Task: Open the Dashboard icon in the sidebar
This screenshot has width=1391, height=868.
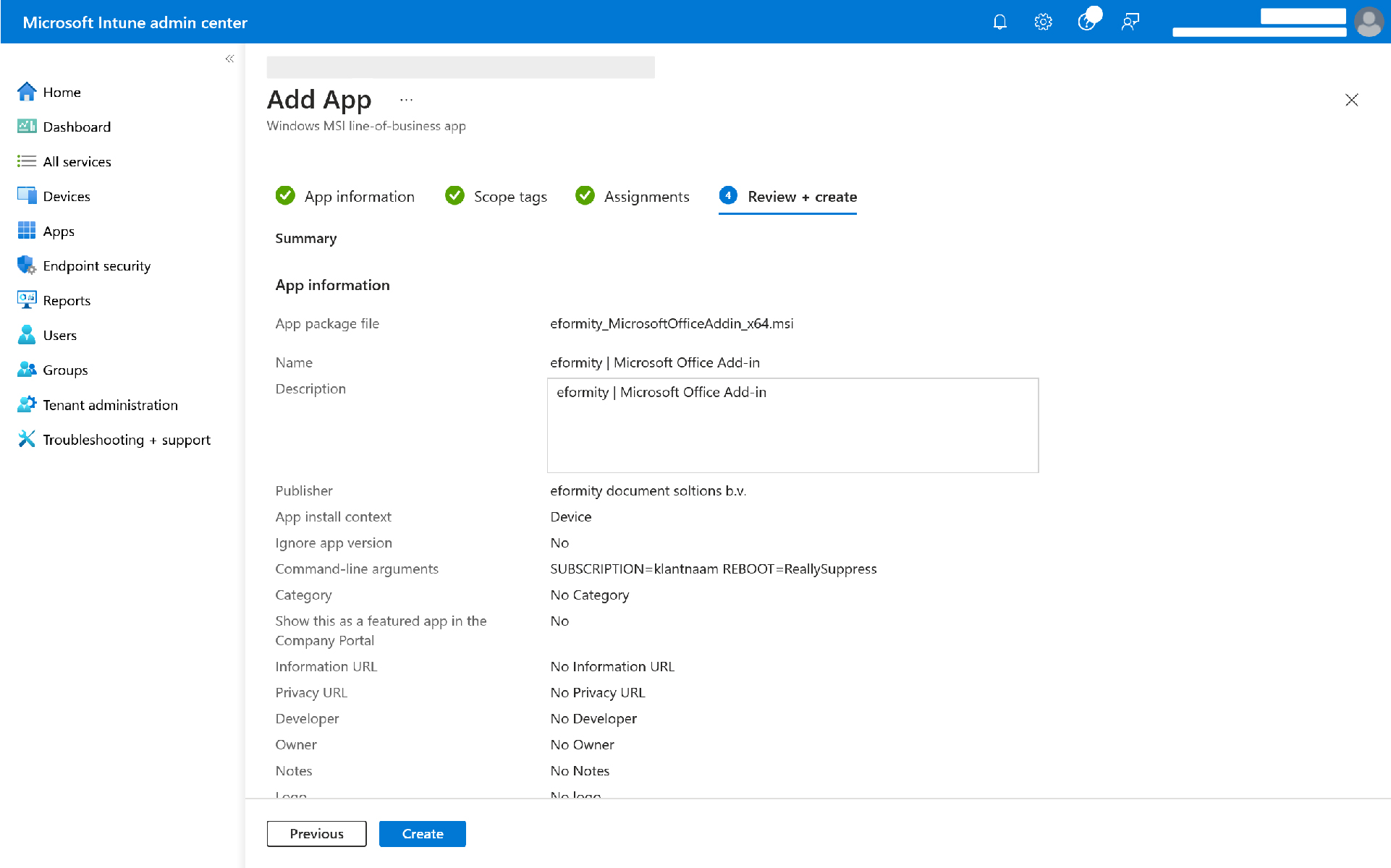Action: (x=26, y=127)
